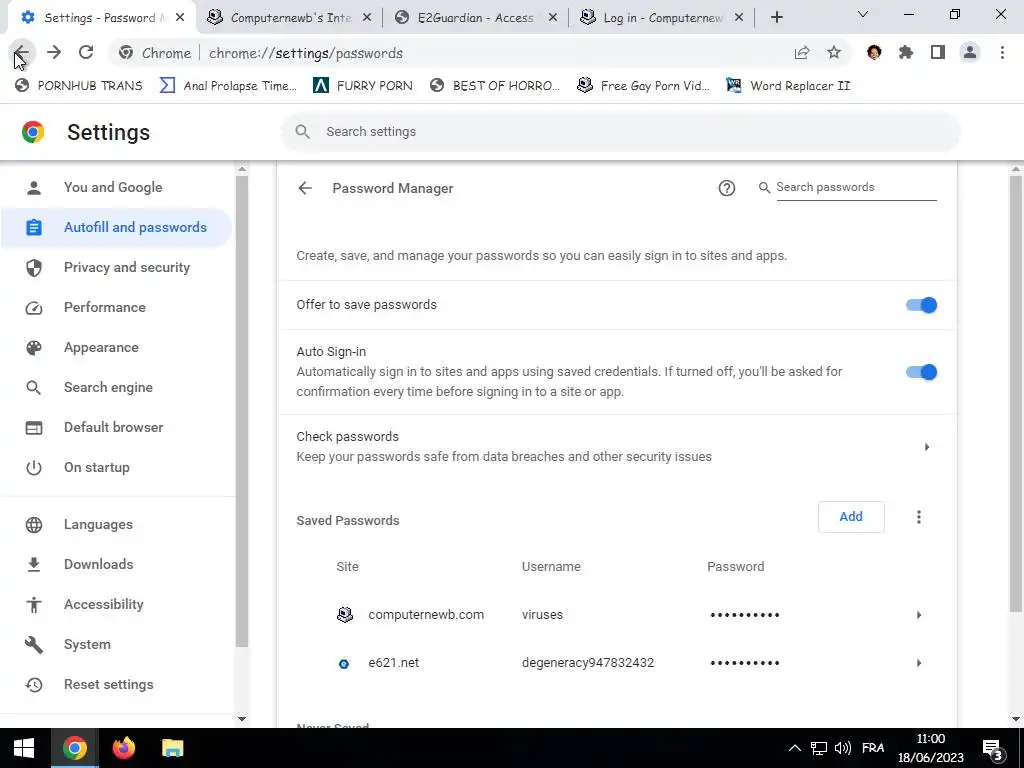Toggle the Auto Sign-in switch
1024x768 pixels.
(921, 372)
